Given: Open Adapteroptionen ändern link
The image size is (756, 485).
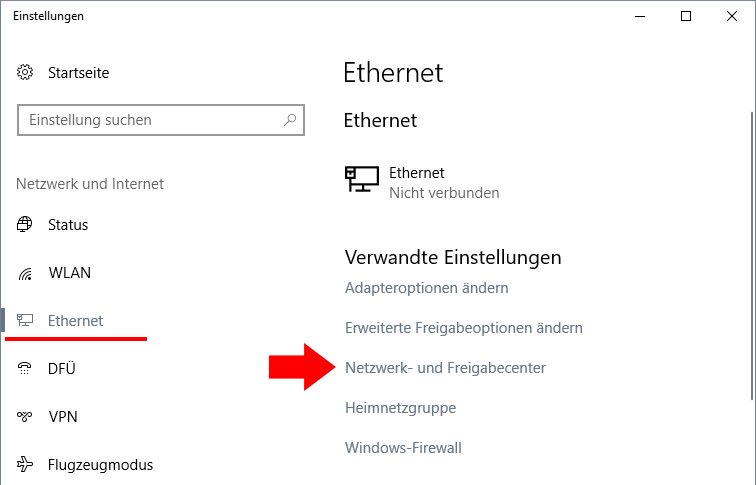Looking at the screenshot, I should 427,288.
